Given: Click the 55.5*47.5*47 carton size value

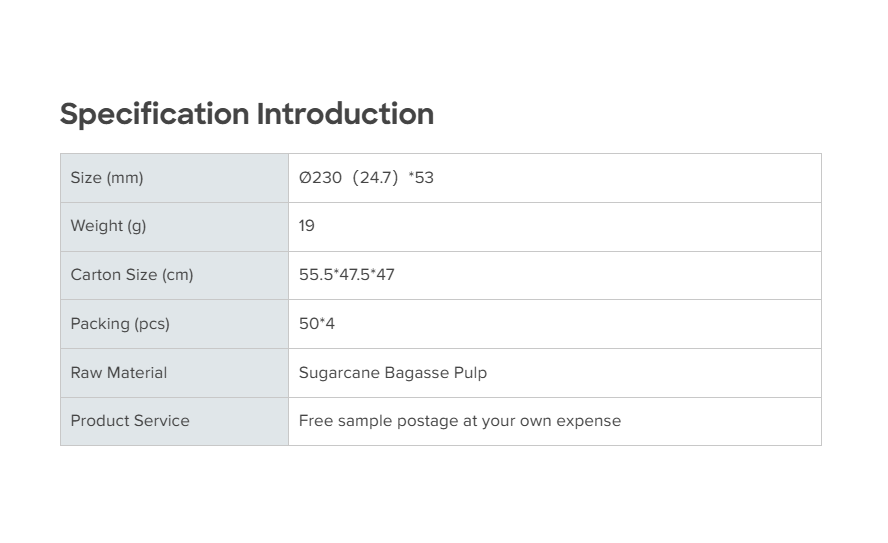Looking at the screenshot, I should [x=346, y=275].
